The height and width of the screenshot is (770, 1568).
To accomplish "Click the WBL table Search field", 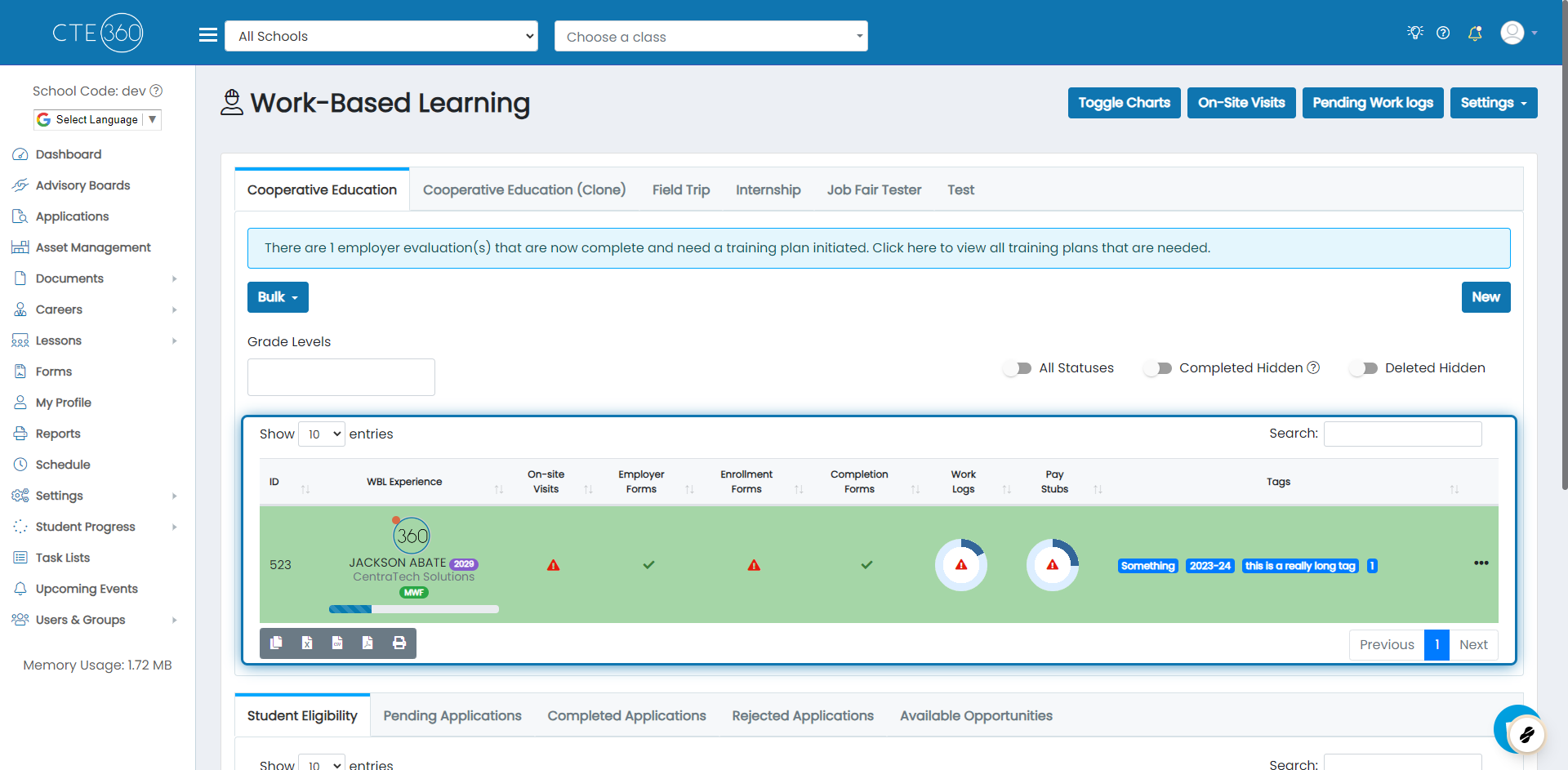I will [x=1402, y=434].
